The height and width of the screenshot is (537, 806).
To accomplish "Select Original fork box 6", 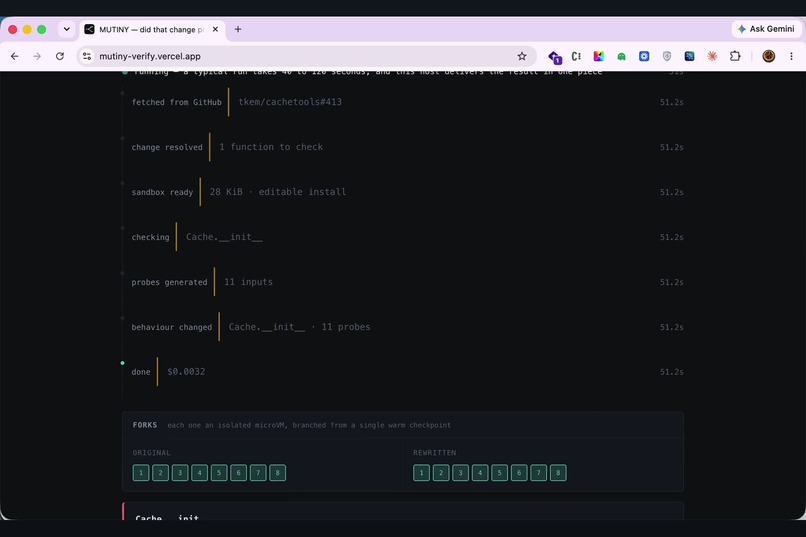I will pyautogui.click(x=239, y=473).
